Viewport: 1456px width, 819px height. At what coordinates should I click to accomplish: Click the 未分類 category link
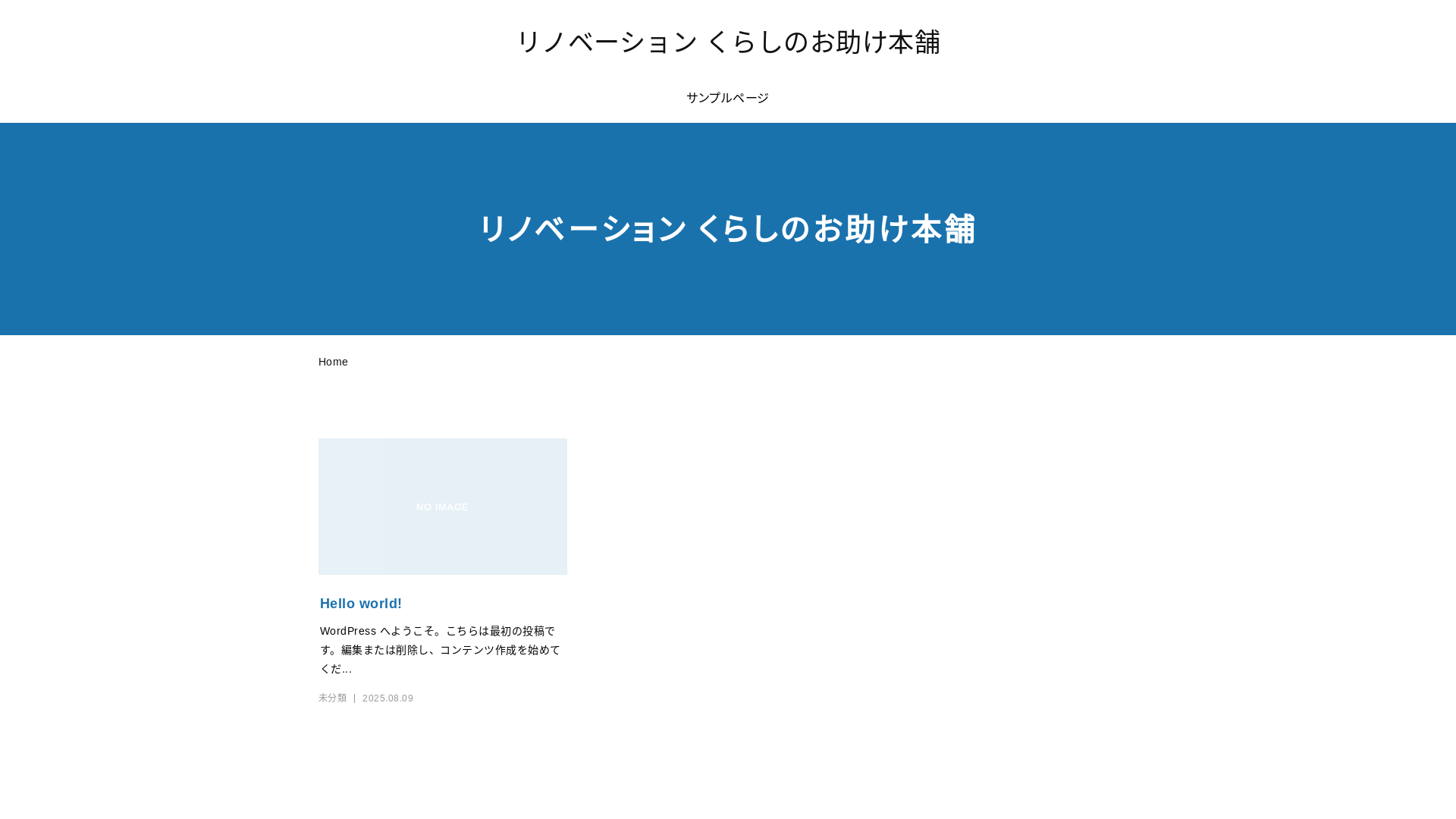pos(332,698)
